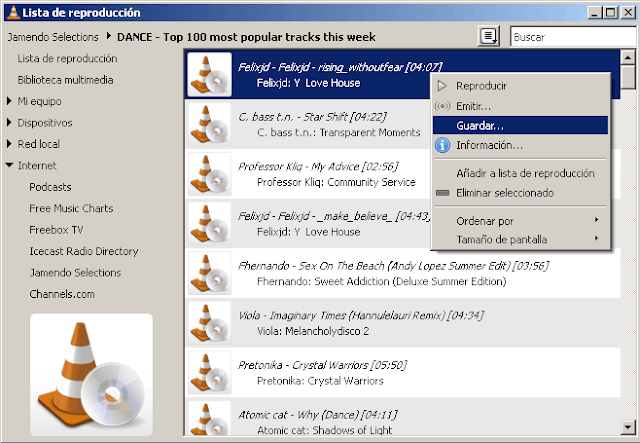Click the Eliminar seleccionado minus icon
Image resolution: width=640 pixels, height=443 pixels.
[x=442, y=193]
